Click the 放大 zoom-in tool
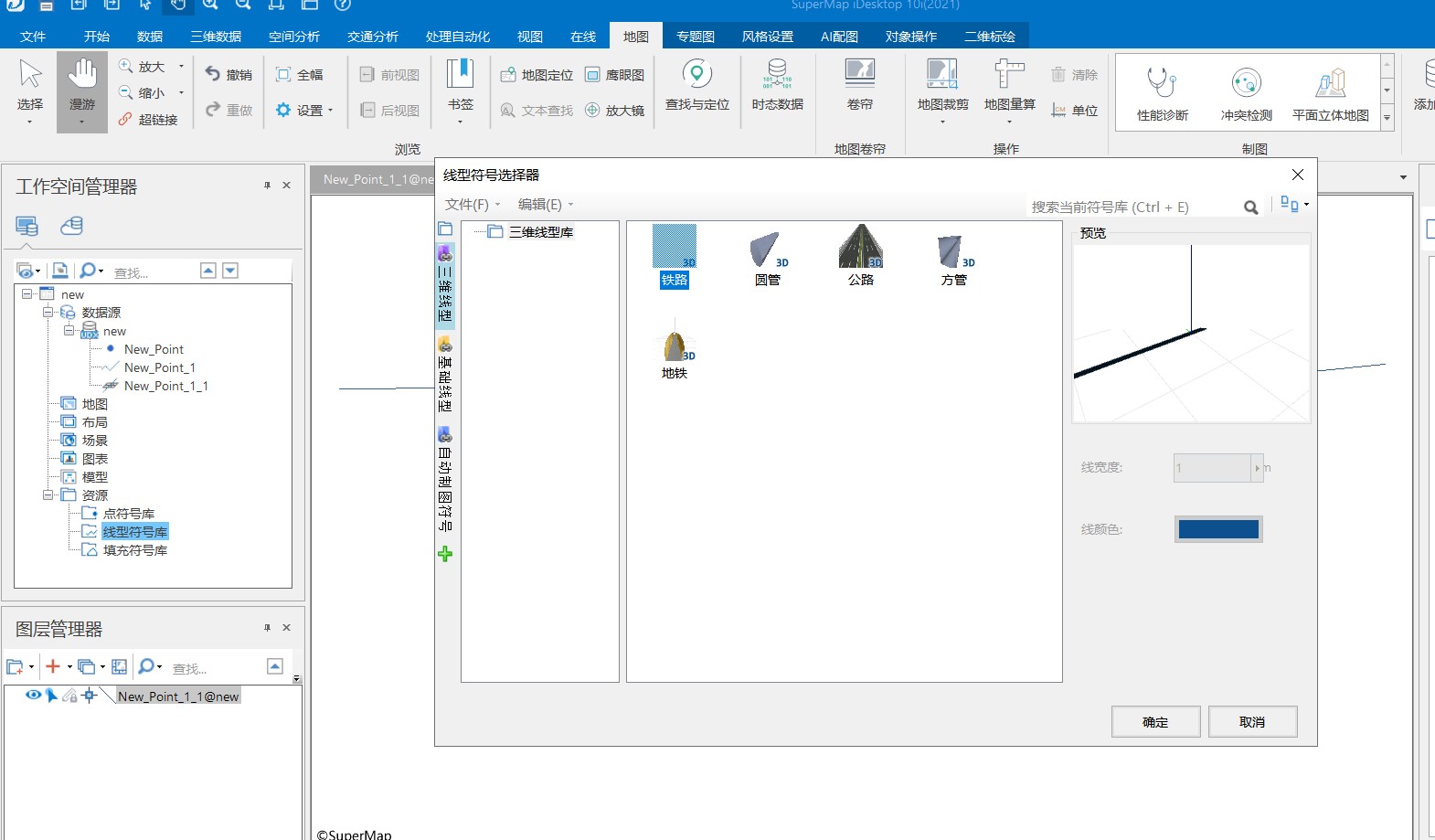This screenshot has height=840, width=1435. [x=151, y=67]
